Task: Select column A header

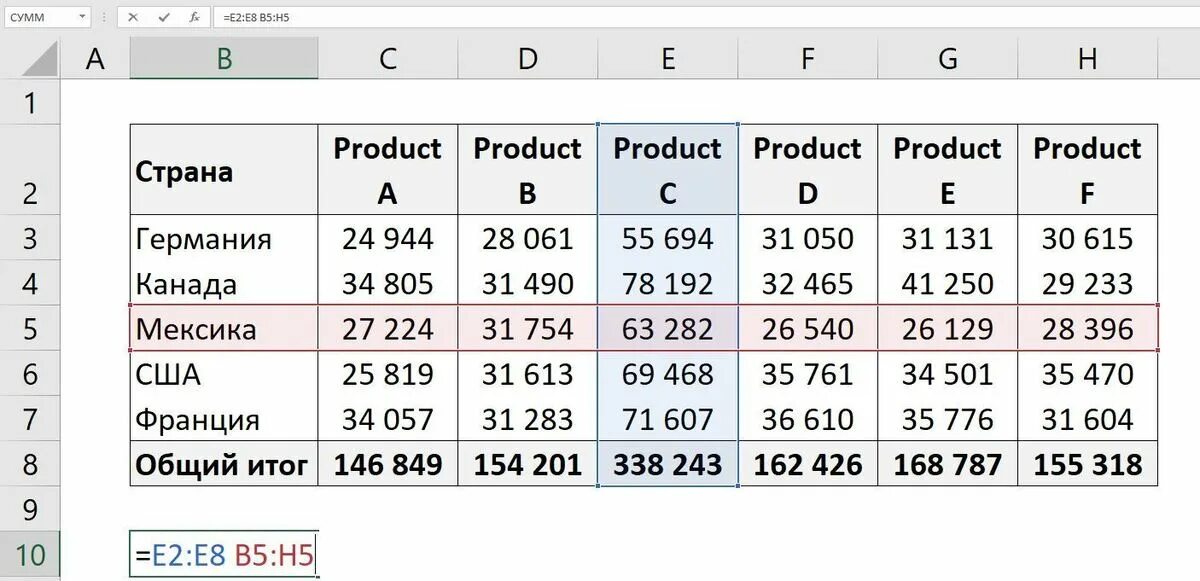Action: tap(95, 60)
